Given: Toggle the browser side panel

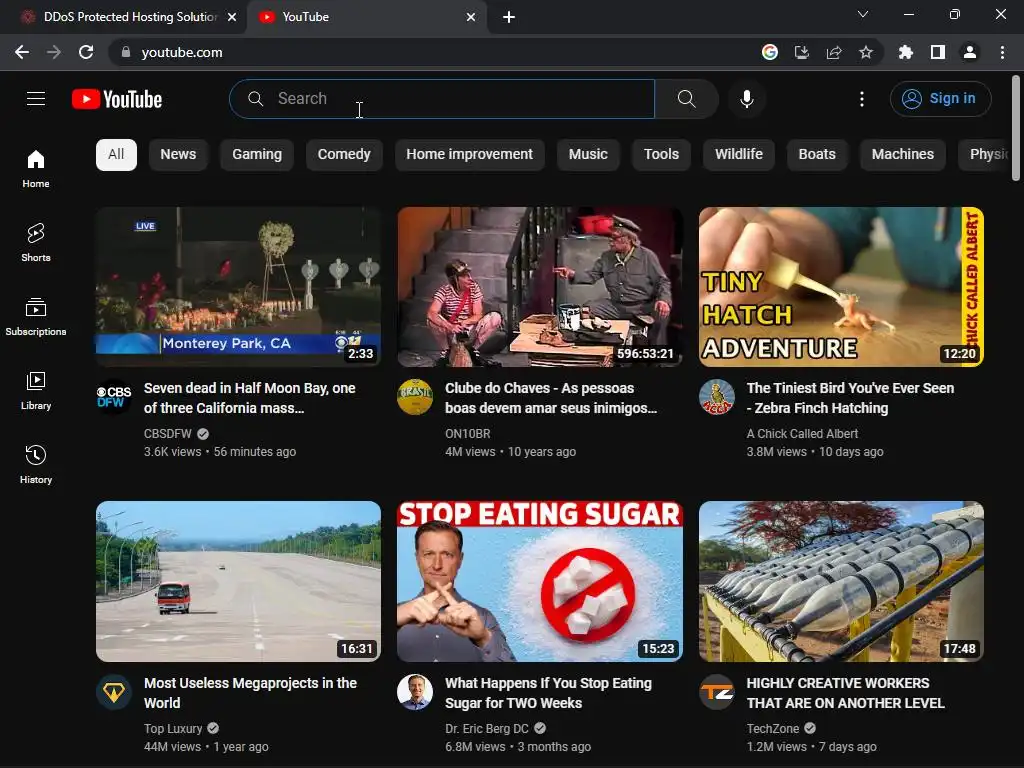Looking at the screenshot, I should tap(938, 52).
